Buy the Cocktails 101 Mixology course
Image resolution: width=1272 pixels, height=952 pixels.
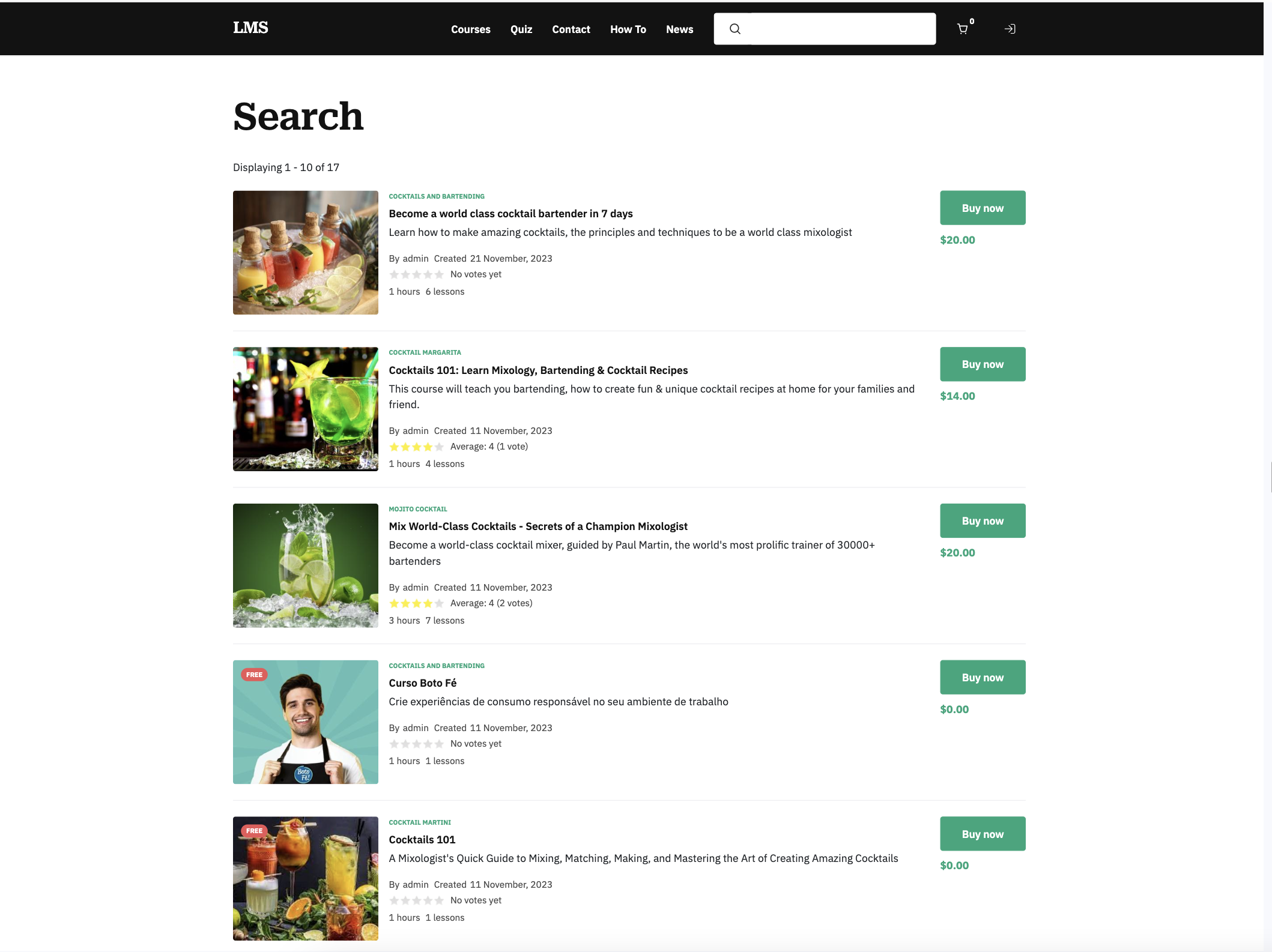[x=983, y=364]
